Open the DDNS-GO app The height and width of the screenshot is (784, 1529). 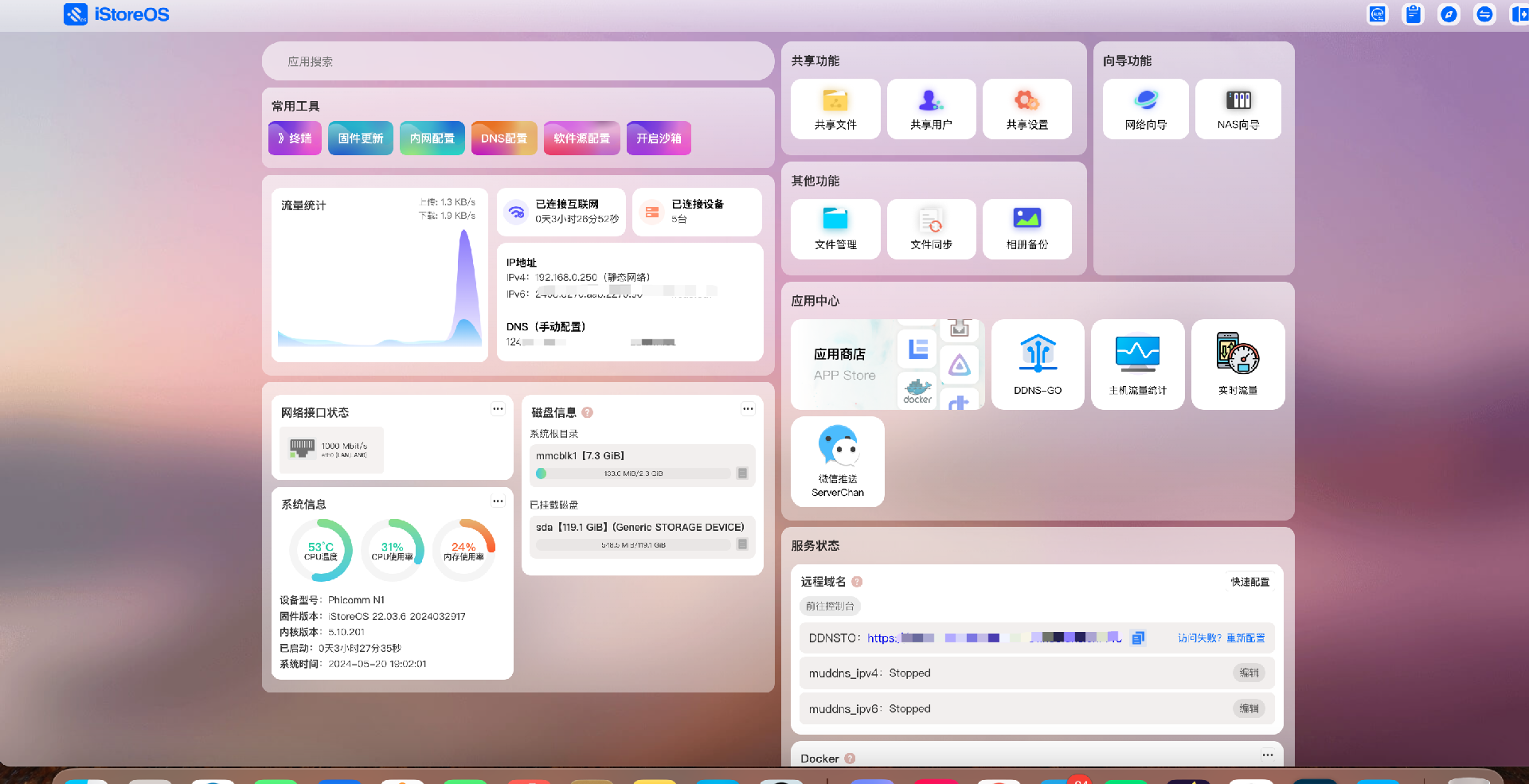[x=1037, y=364]
